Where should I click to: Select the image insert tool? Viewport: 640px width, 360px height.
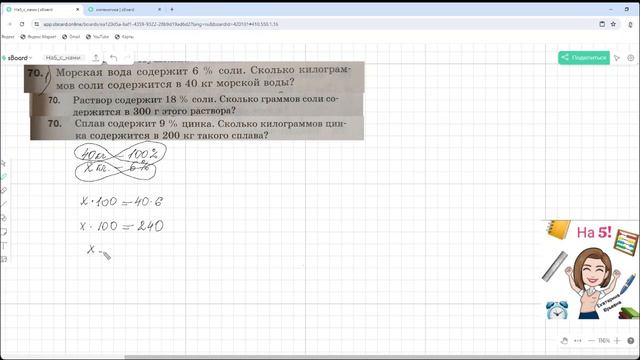[4, 259]
